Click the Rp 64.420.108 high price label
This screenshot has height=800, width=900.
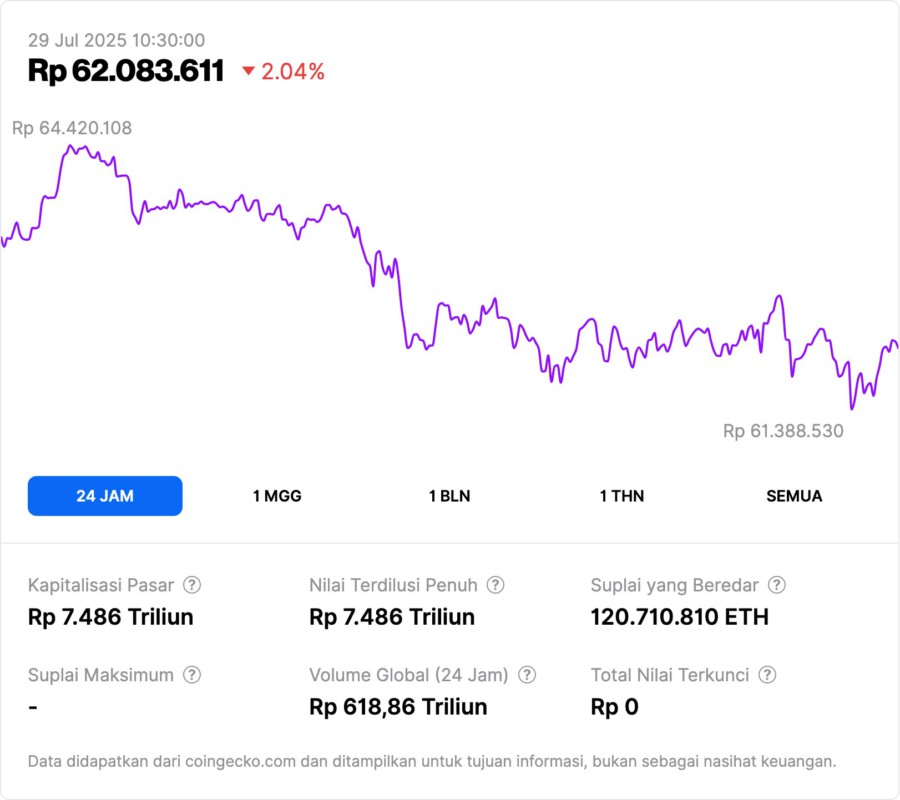72,128
